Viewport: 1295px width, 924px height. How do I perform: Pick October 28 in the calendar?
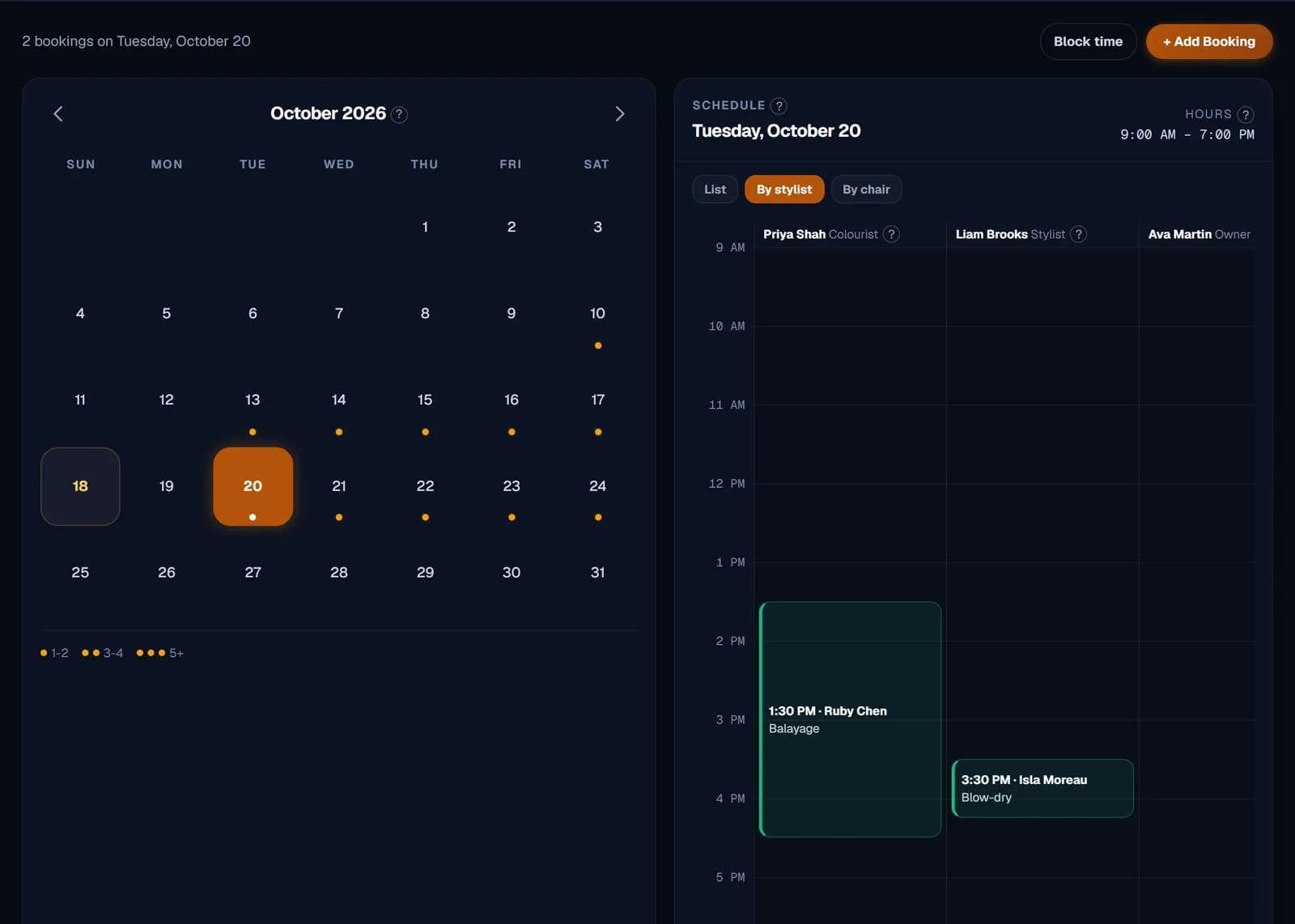point(339,573)
